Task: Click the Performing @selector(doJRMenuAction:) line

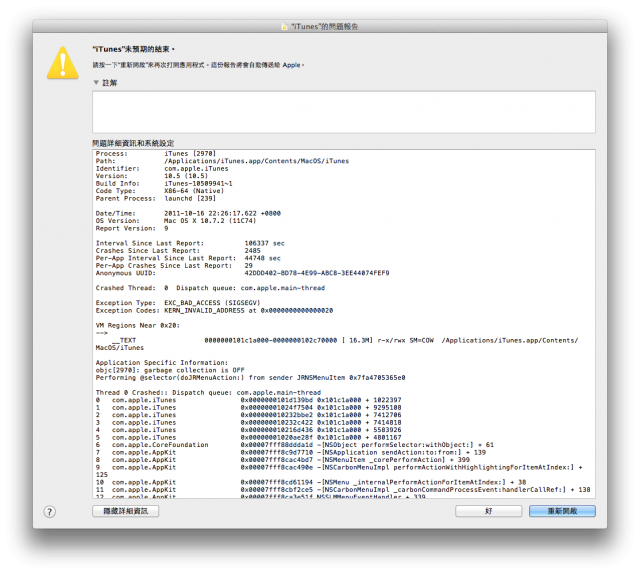Action: click(x=251, y=378)
